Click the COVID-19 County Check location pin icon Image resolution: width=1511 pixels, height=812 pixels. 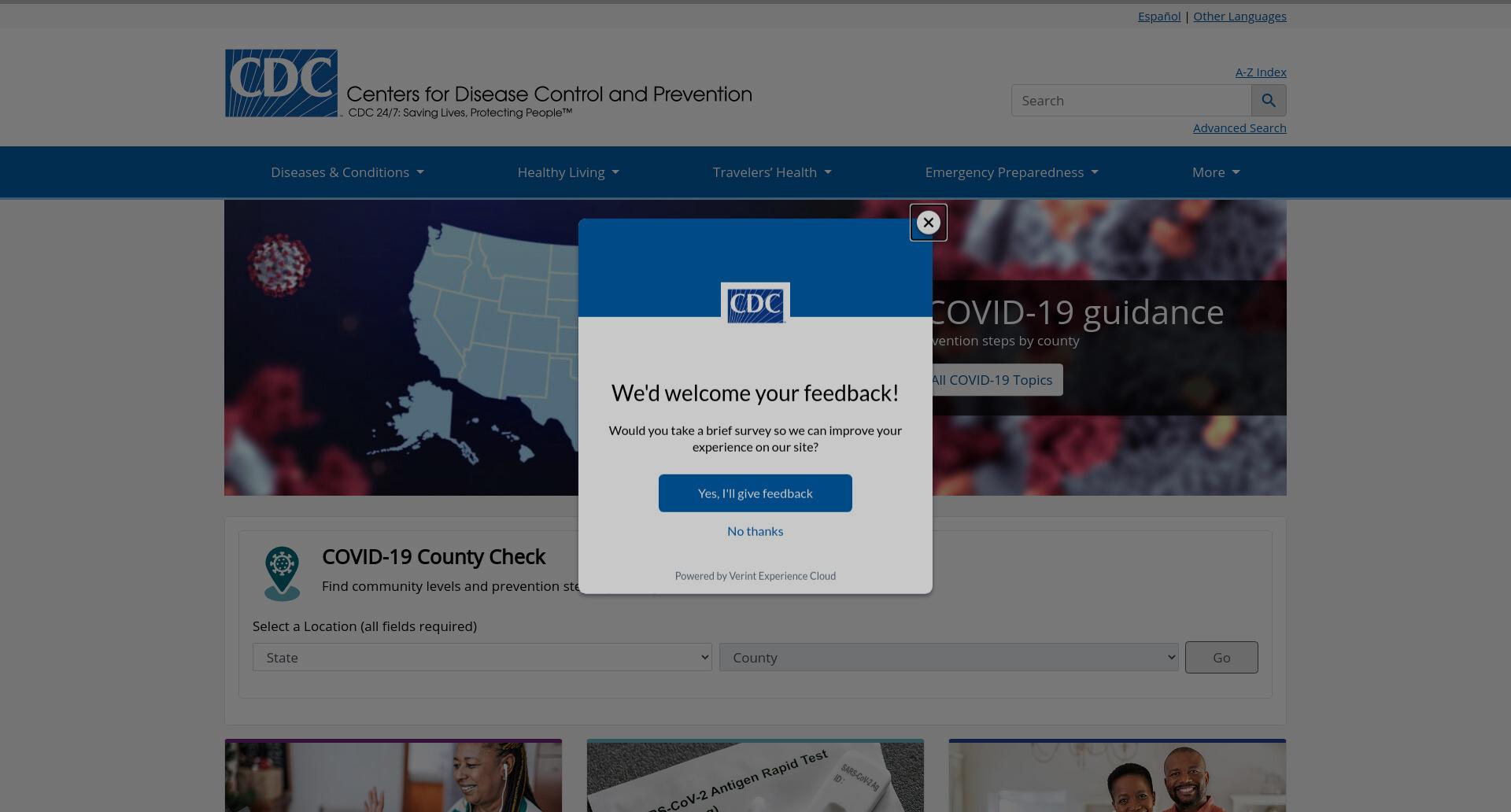pos(282,574)
